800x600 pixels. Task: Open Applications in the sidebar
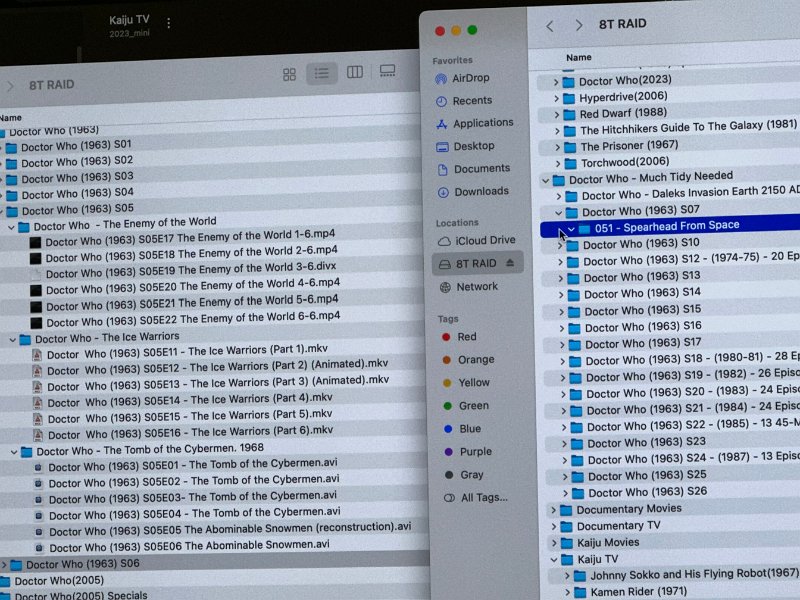[x=474, y=123]
